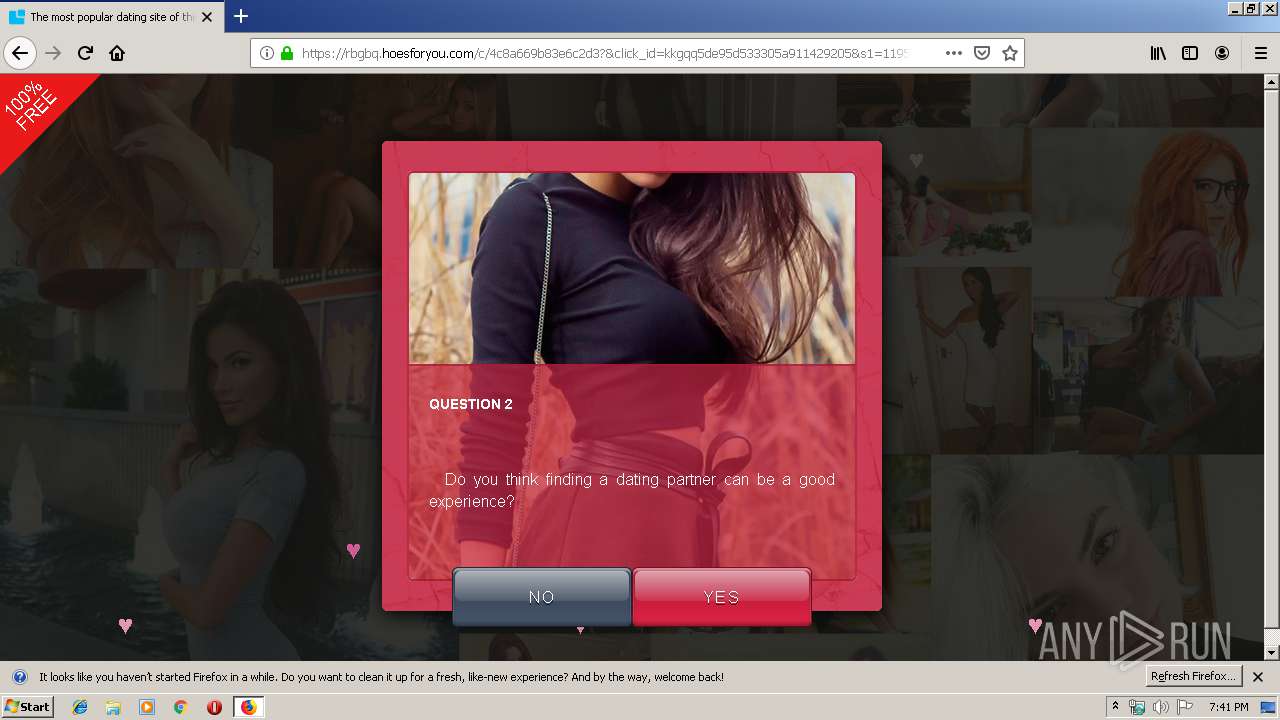Open Action Center flag icon
This screenshot has height=720, width=1280.
pyautogui.click(x=1185, y=707)
